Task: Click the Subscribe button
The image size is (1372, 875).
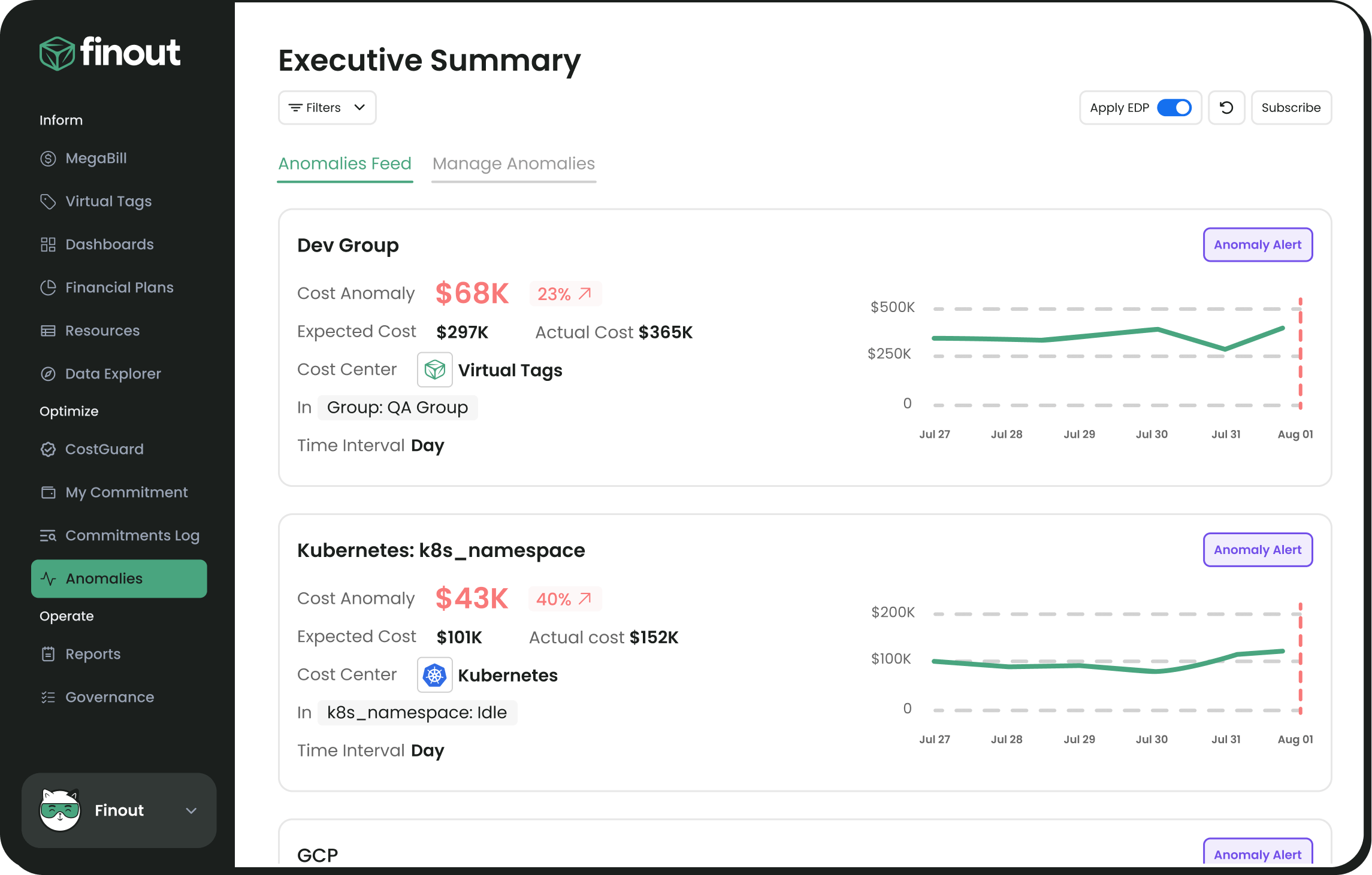Action: [x=1291, y=107]
